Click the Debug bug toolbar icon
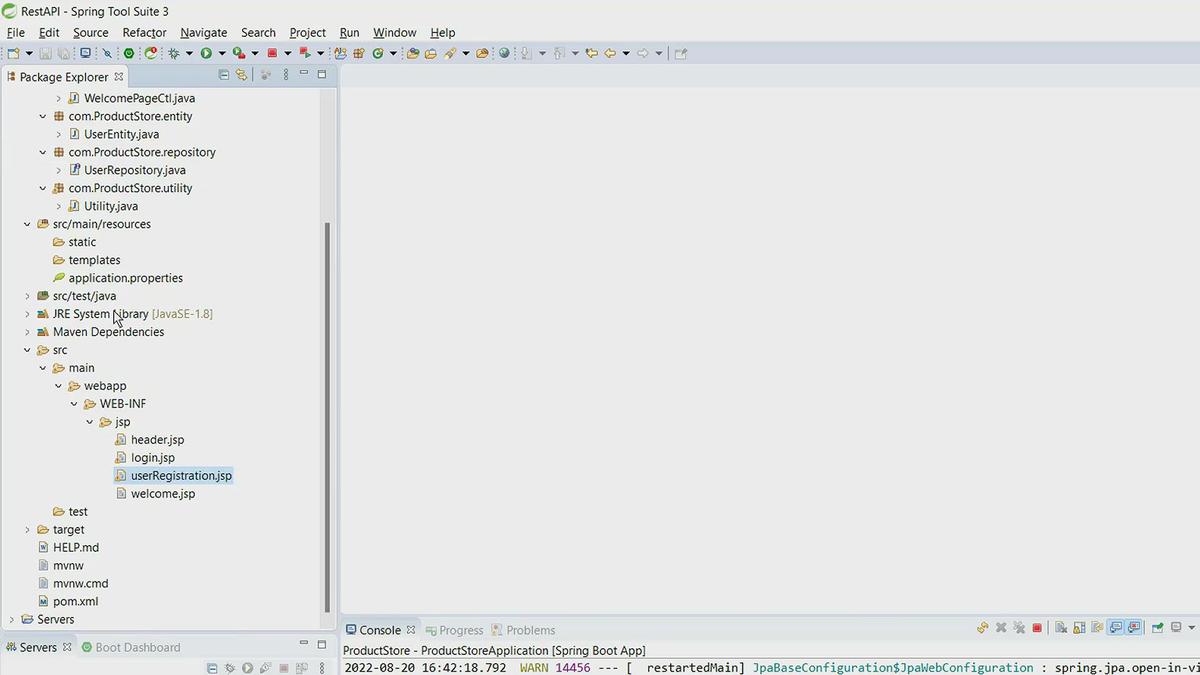The image size is (1200, 675). [173, 53]
